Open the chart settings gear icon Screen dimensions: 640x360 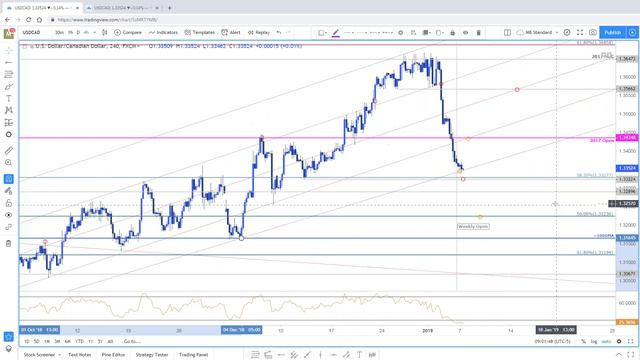tap(567, 32)
